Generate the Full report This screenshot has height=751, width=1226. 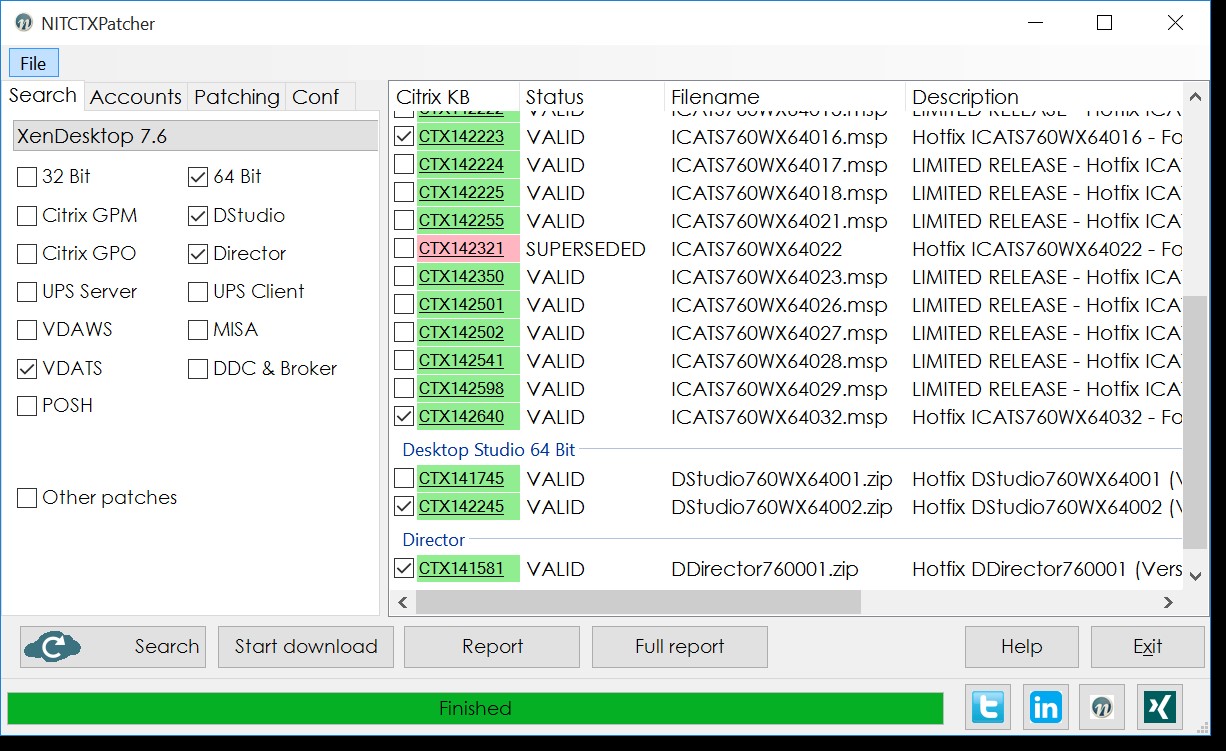[x=680, y=647]
